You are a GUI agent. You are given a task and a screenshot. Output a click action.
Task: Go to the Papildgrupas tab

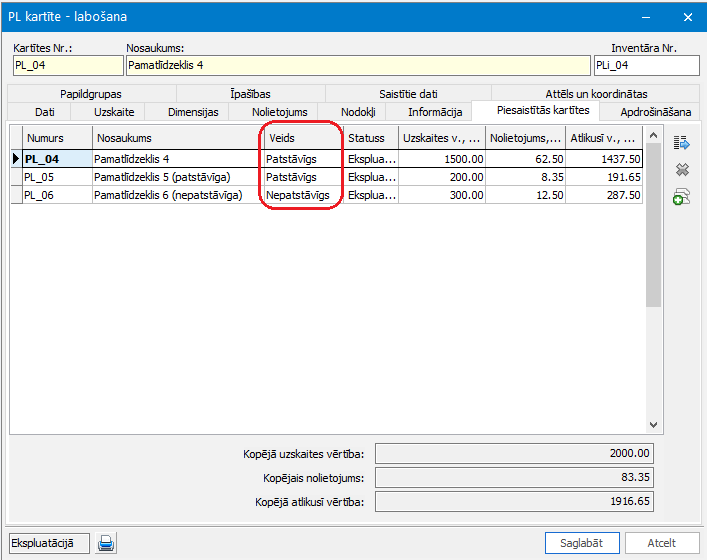[x=90, y=94]
